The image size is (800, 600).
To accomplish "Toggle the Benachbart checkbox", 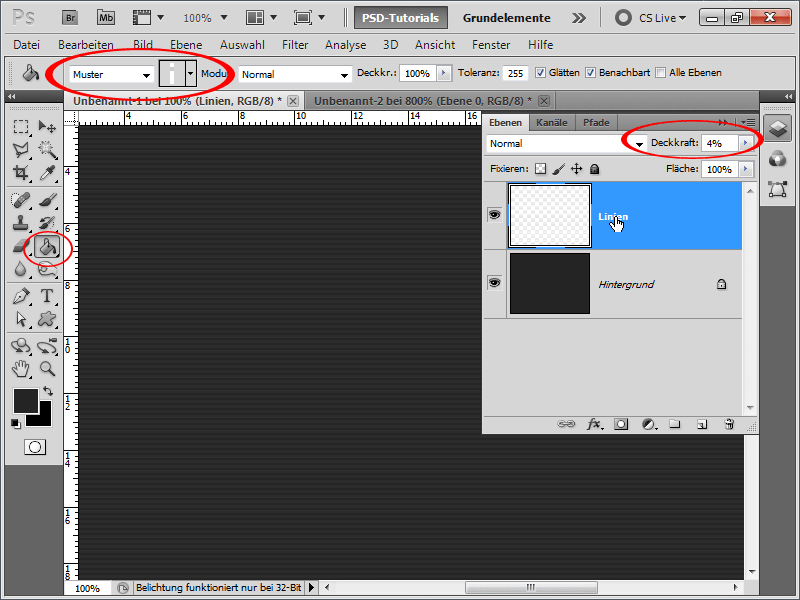I will 590,73.
